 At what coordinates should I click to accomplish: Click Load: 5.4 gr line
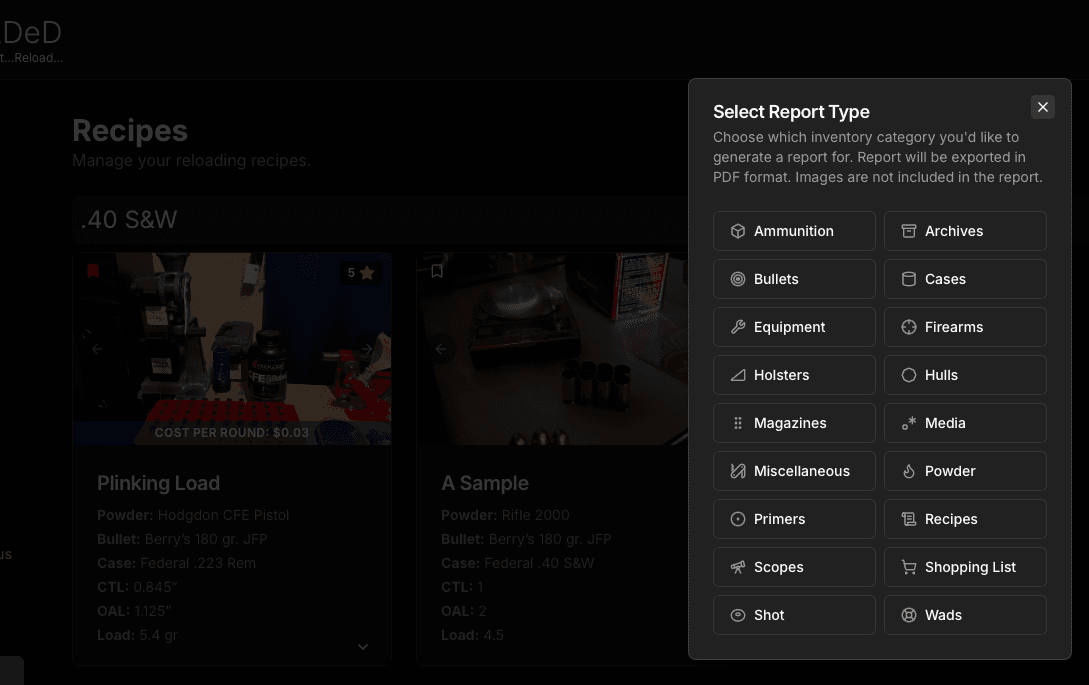tap(138, 636)
